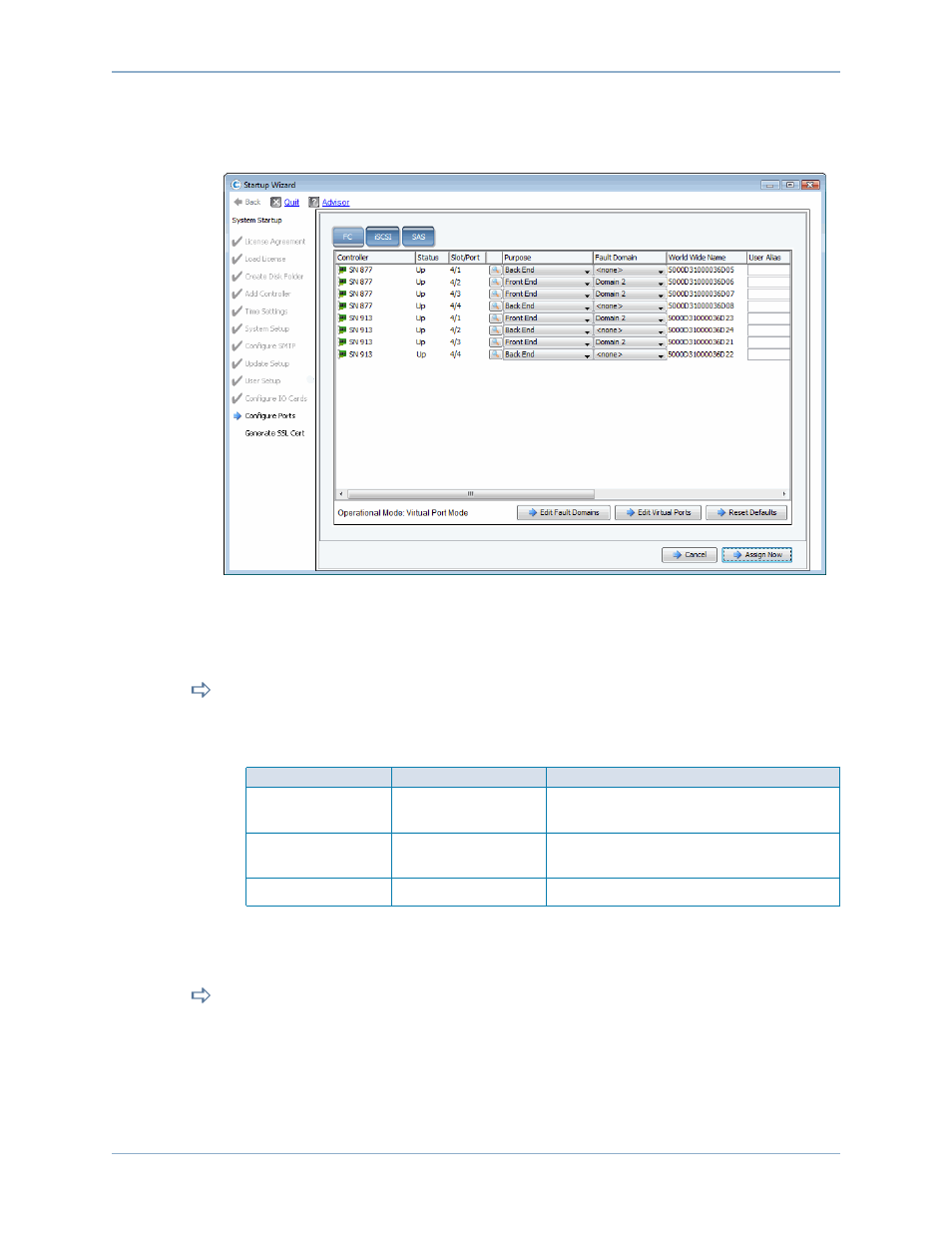Click the Fault Domain column header
This screenshot has height=1233, width=952.
pyautogui.click(x=630, y=258)
